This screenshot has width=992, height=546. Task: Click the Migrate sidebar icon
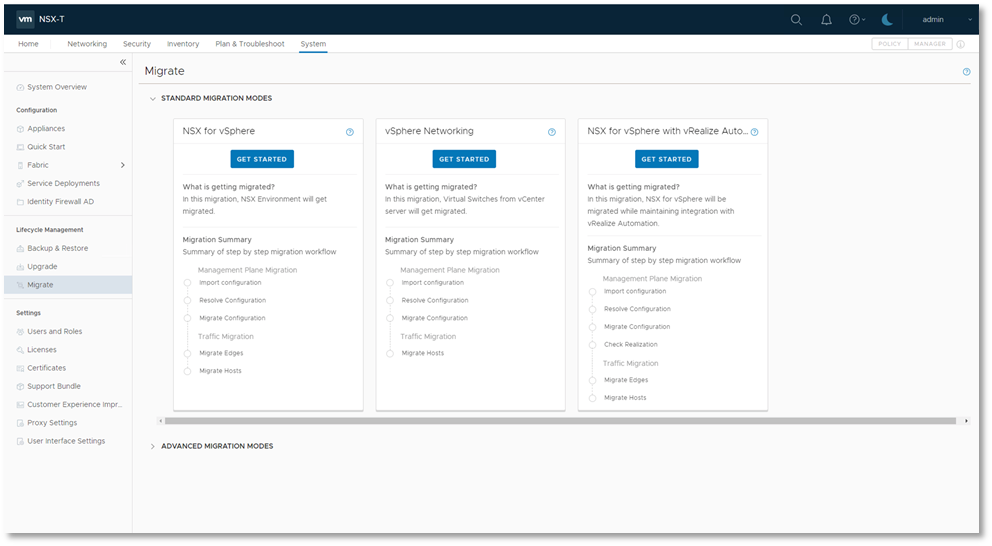pos(20,285)
